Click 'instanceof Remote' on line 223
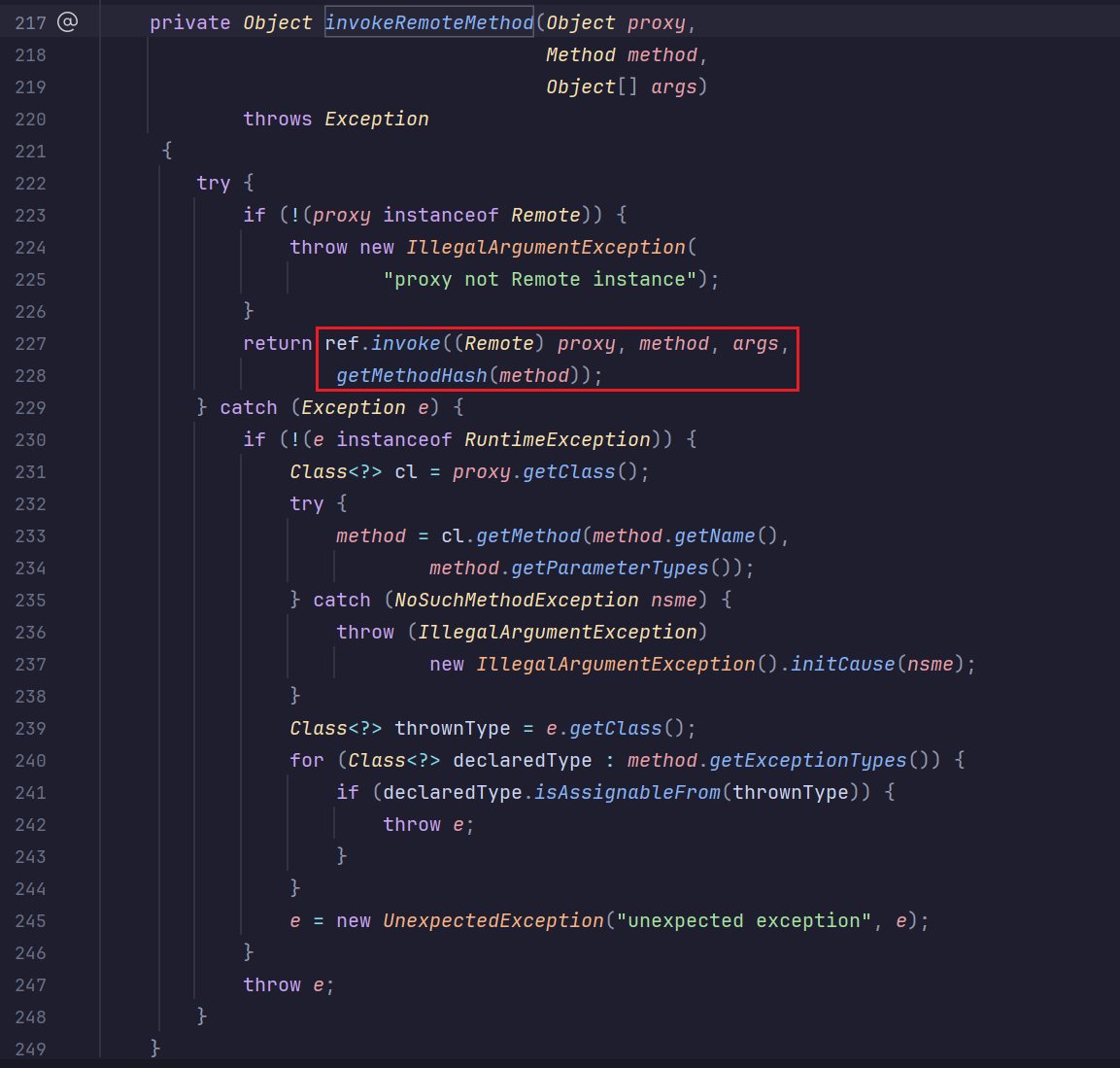 (x=482, y=215)
